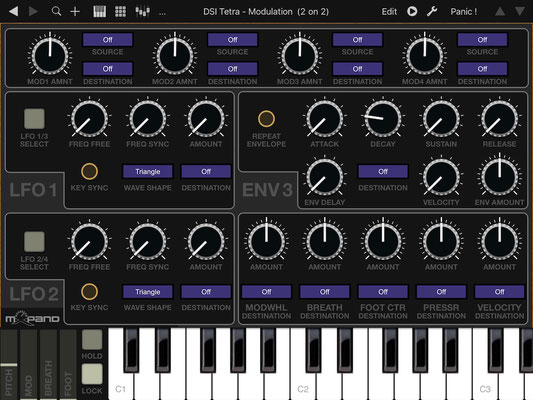The width and height of the screenshot is (533, 400).
Task: Open the Velocity Destination dropdown
Action: [x=499, y=292]
